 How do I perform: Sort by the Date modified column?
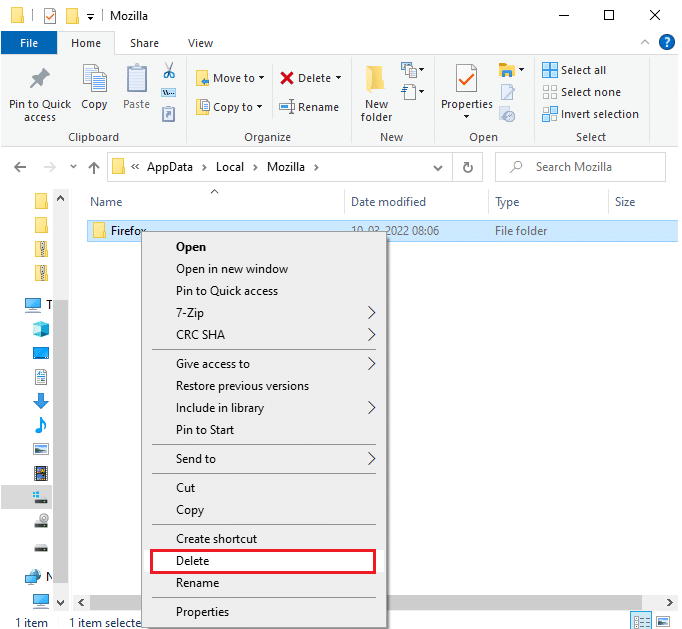coord(416,202)
